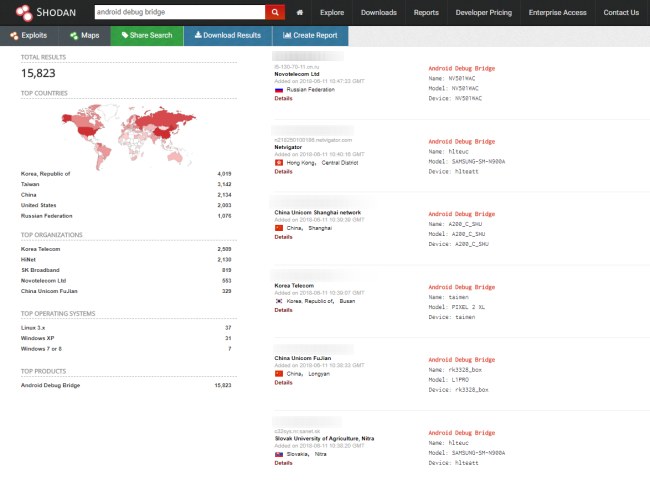The image size is (650, 483).
Task: Click the Korea Telecom result heading
Action: pos(294,286)
